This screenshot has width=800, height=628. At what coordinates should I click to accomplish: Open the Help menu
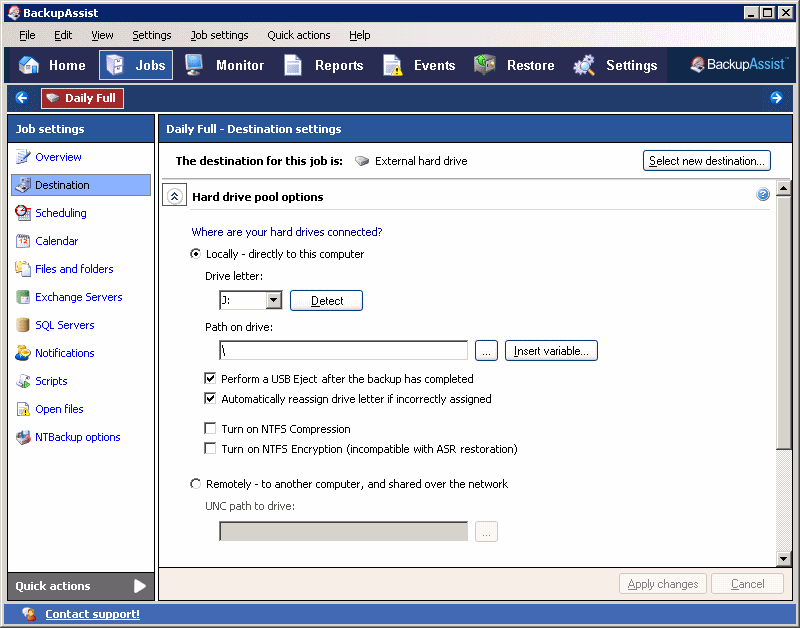click(x=360, y=35)
